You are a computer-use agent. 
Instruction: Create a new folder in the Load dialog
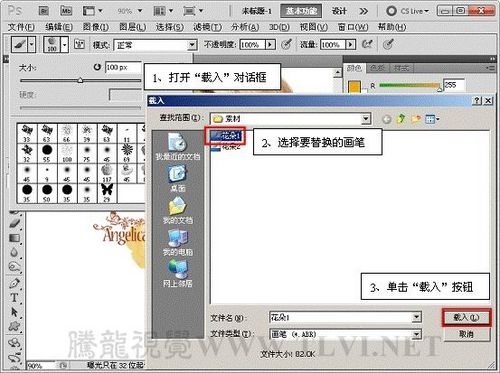(416, 118)
